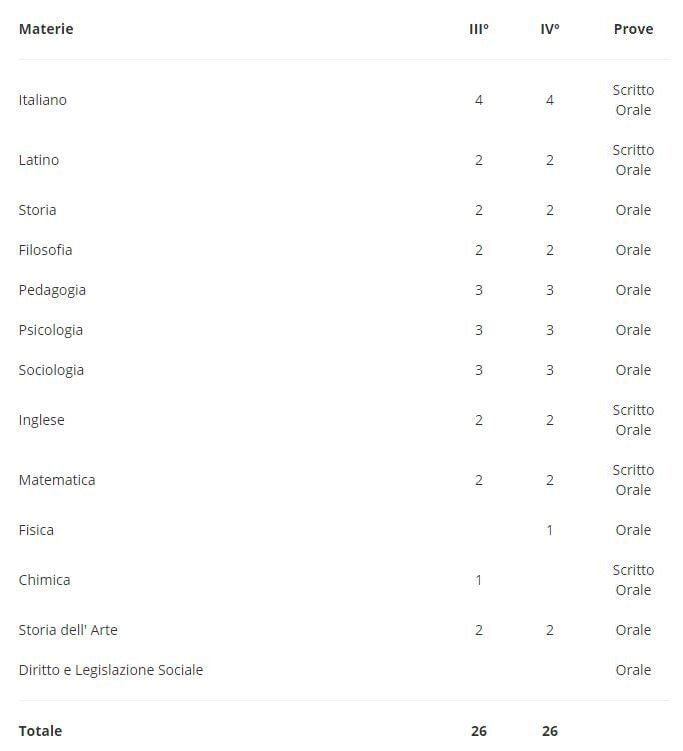Click the Psicologia row label
This screenshot has height=751, width=683.
[x=51, y=330]
